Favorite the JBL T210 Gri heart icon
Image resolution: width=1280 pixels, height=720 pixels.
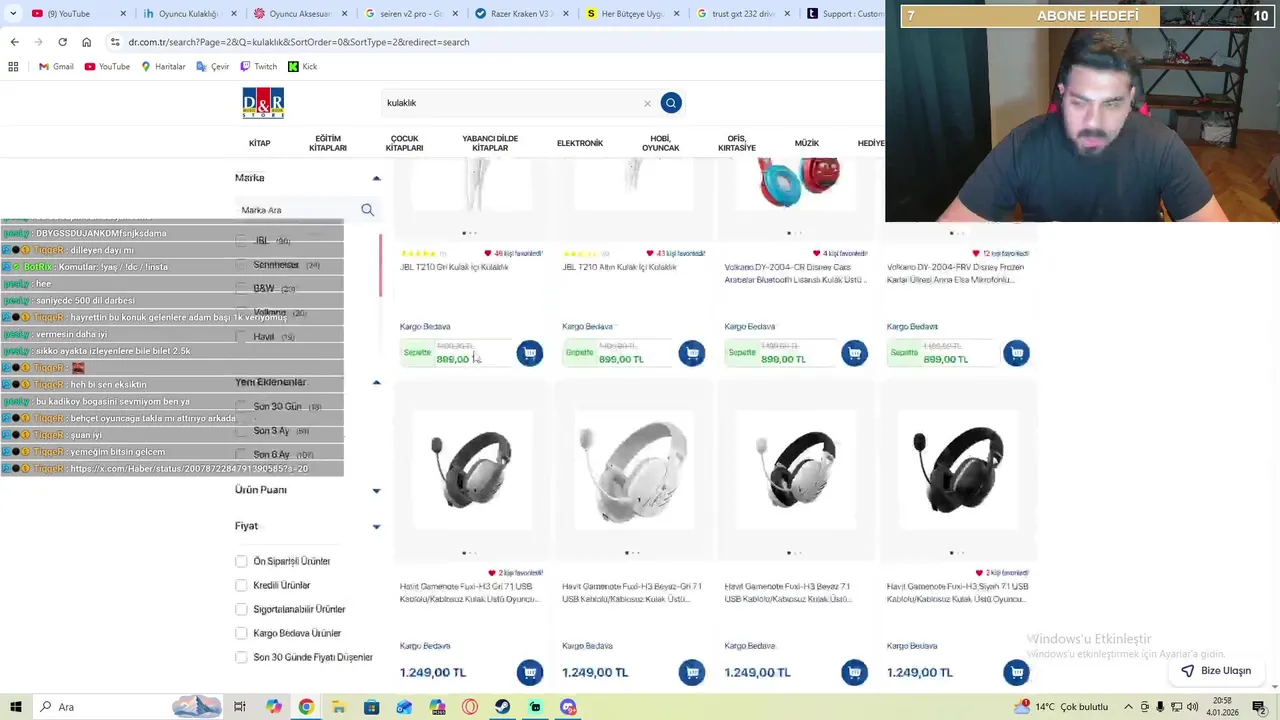(x=488, y=254)
